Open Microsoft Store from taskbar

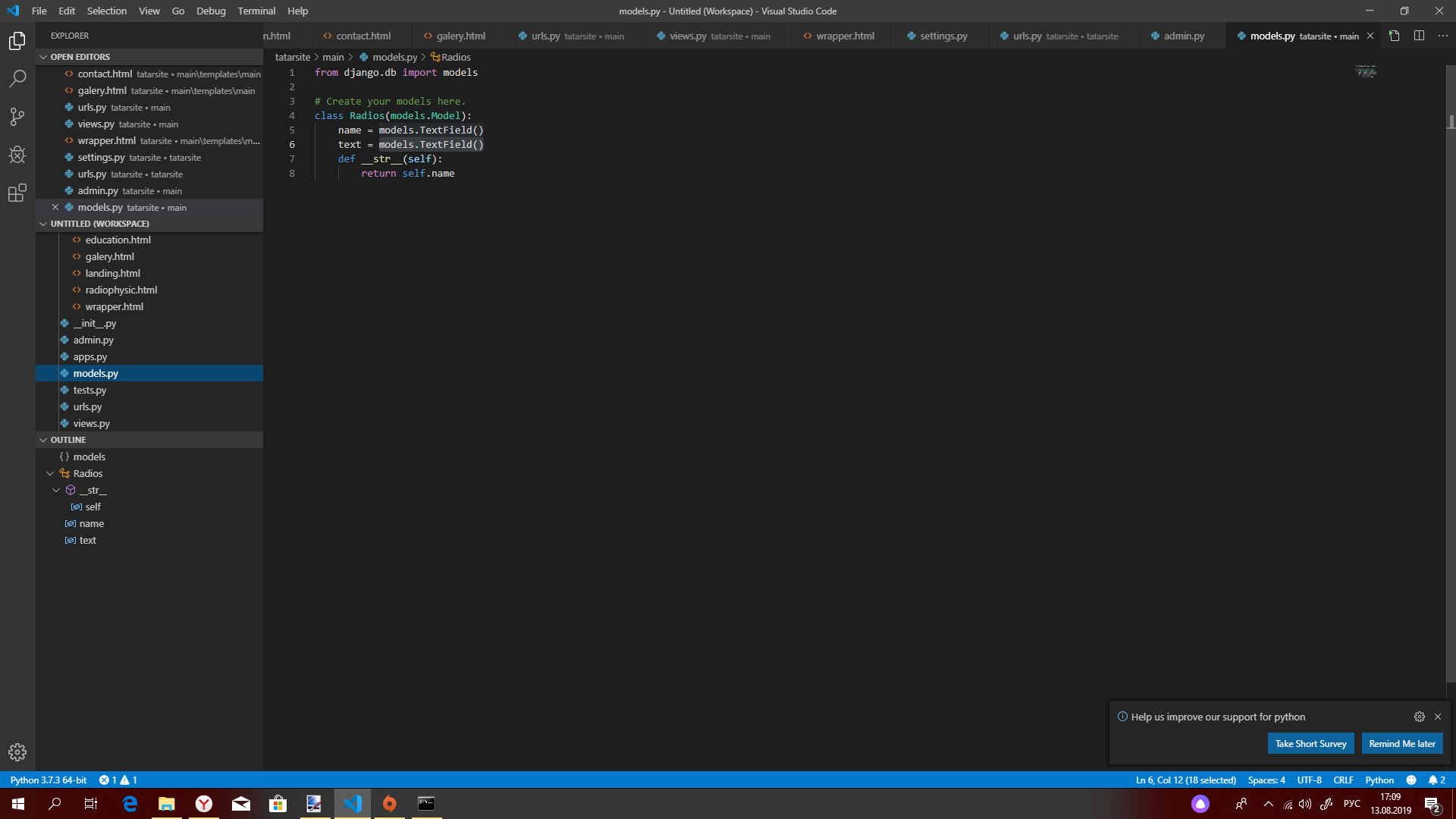pos(278,804)
